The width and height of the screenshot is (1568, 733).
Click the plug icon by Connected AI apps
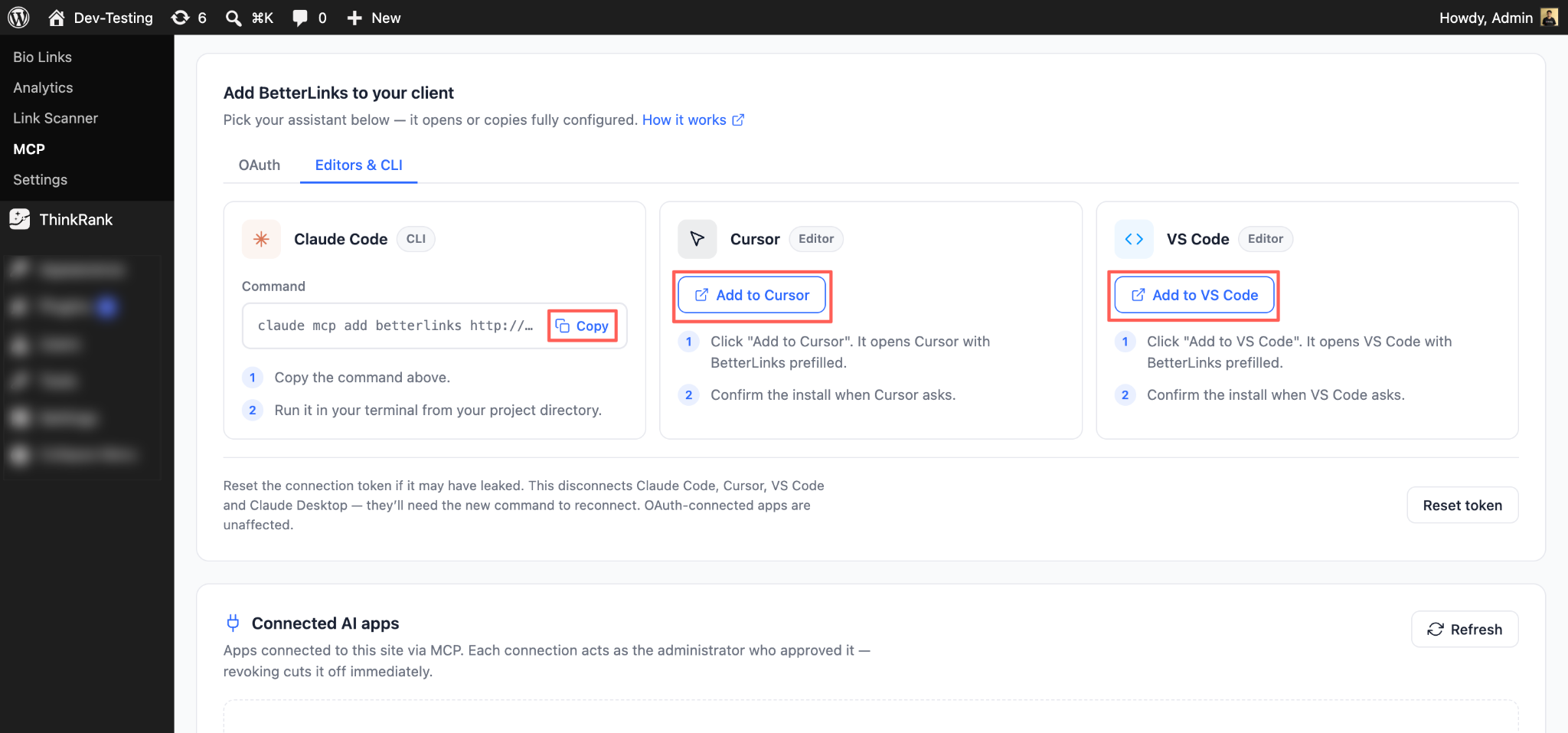pyautogui.click(x=233, y=623)
